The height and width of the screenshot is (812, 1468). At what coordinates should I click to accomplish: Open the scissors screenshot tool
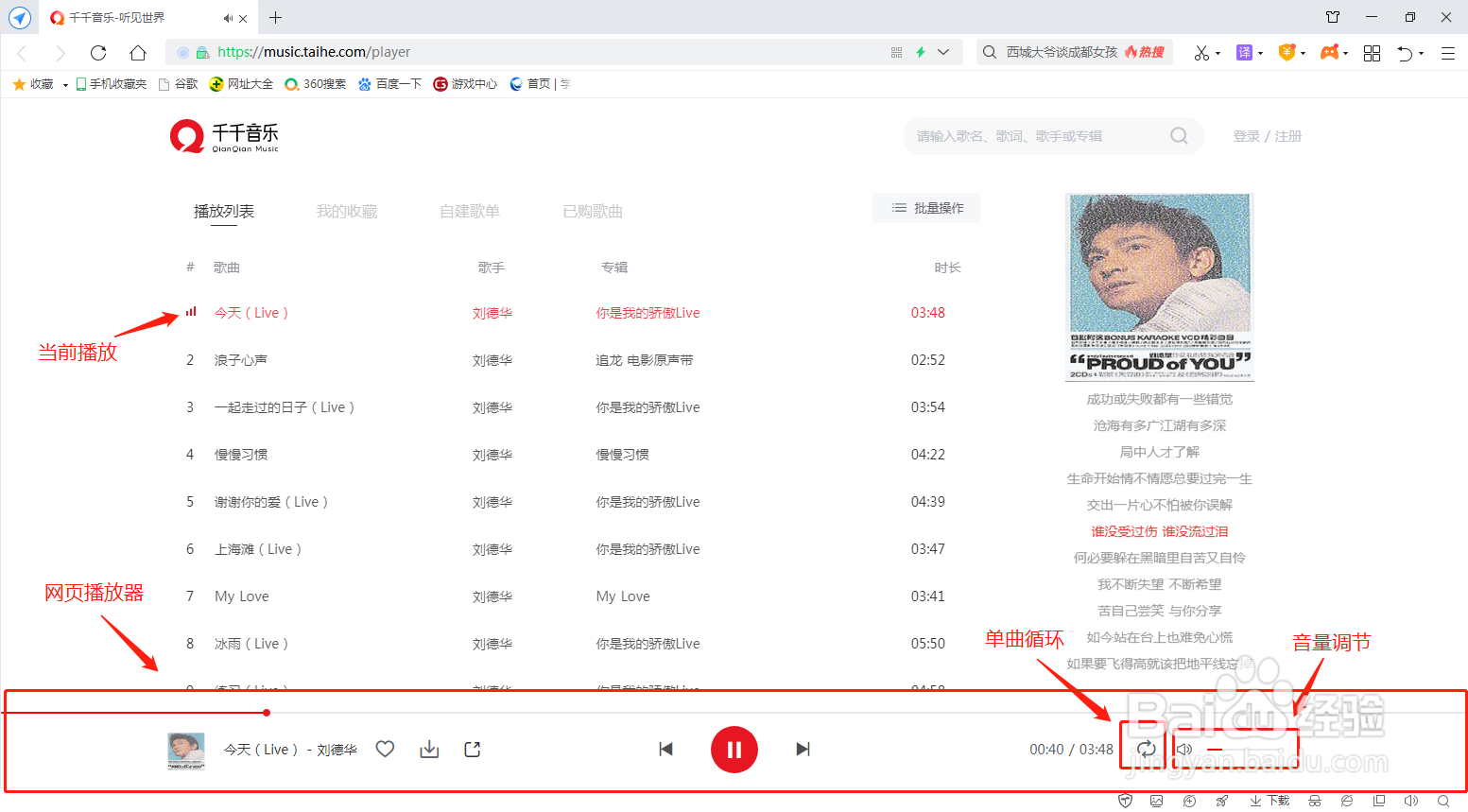click(1201, 53)
